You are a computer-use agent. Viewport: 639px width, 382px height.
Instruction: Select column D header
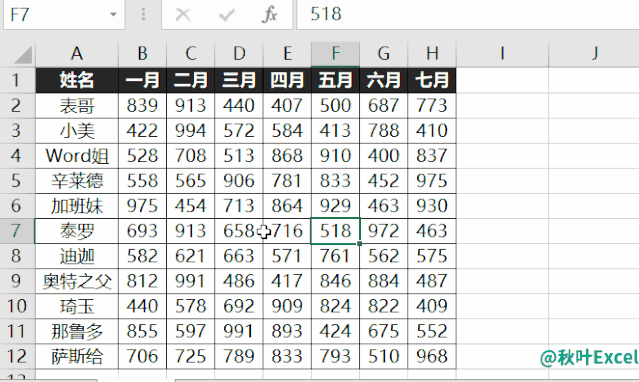239,54
